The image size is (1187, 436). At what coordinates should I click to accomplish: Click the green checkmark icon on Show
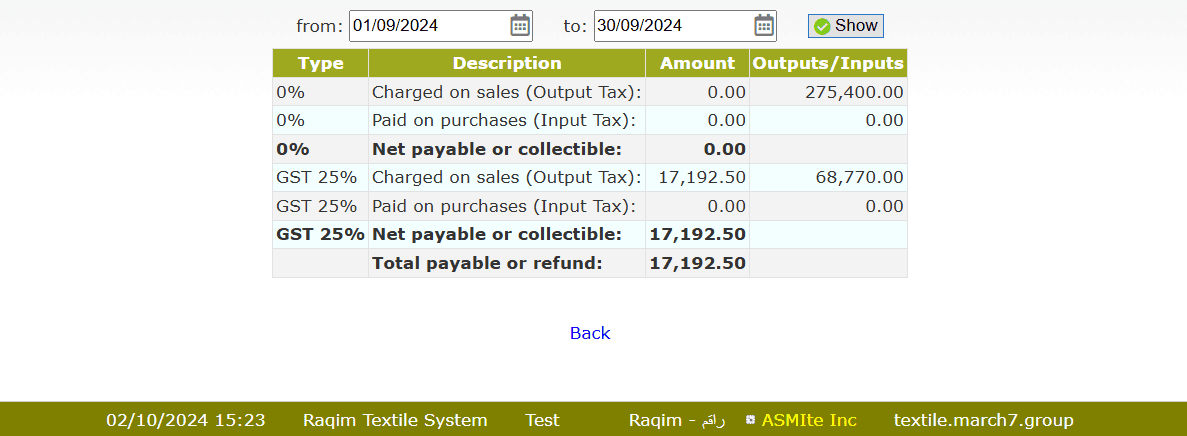coord(822,26)
